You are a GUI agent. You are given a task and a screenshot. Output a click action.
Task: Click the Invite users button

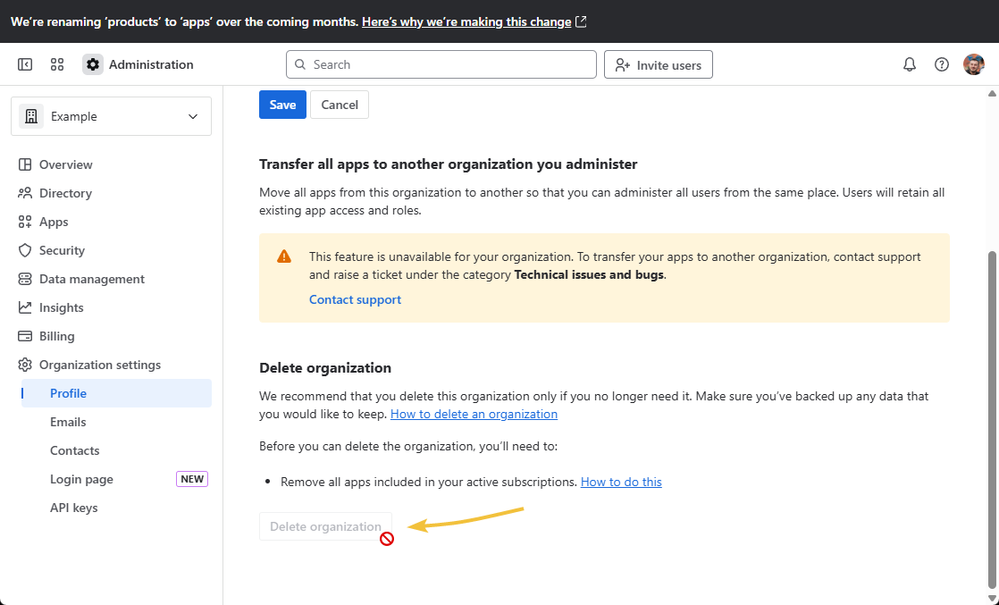(x=658, y=65)
